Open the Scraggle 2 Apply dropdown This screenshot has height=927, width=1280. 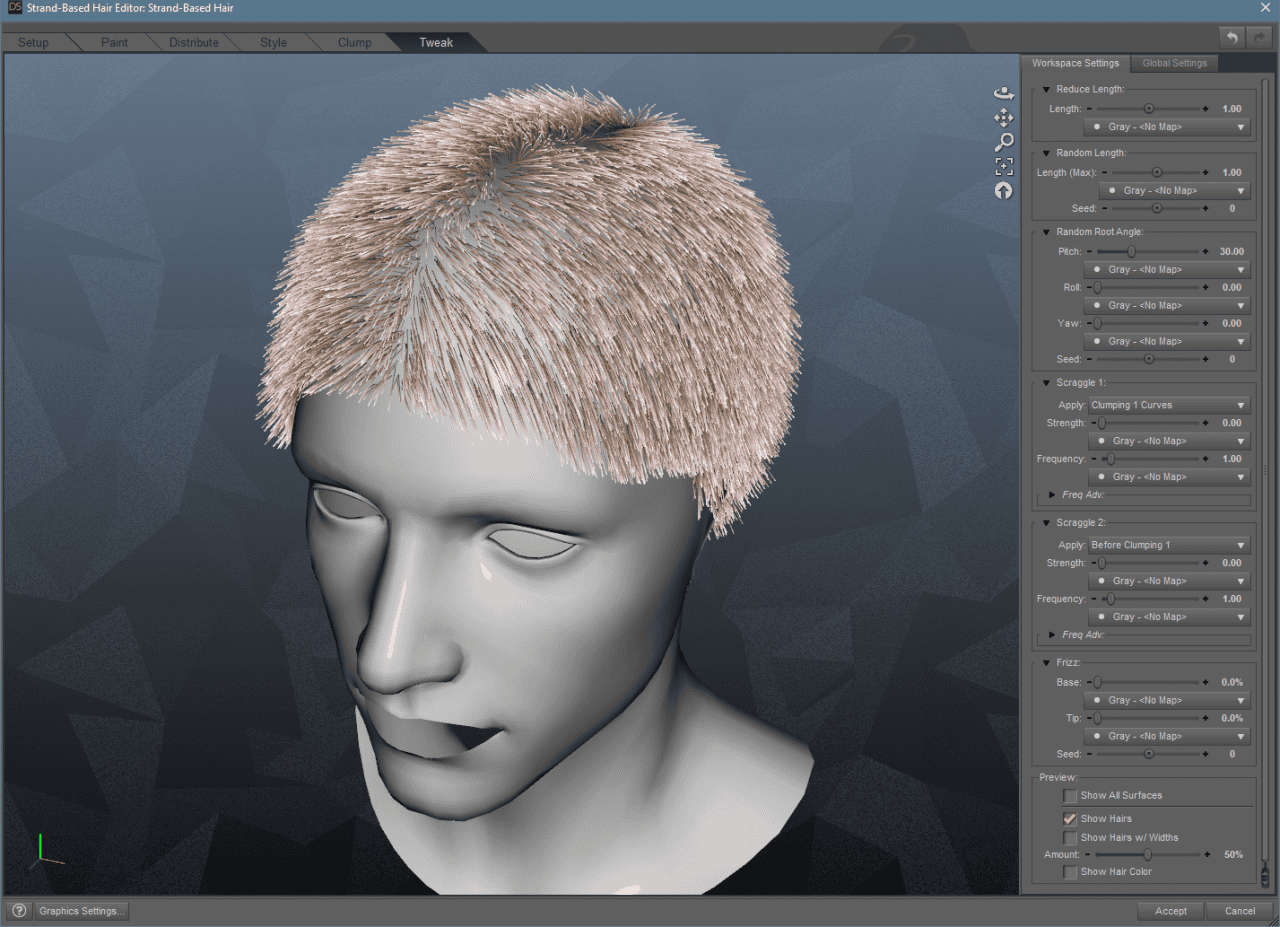pyautogui.click(x=1168, y=544)
